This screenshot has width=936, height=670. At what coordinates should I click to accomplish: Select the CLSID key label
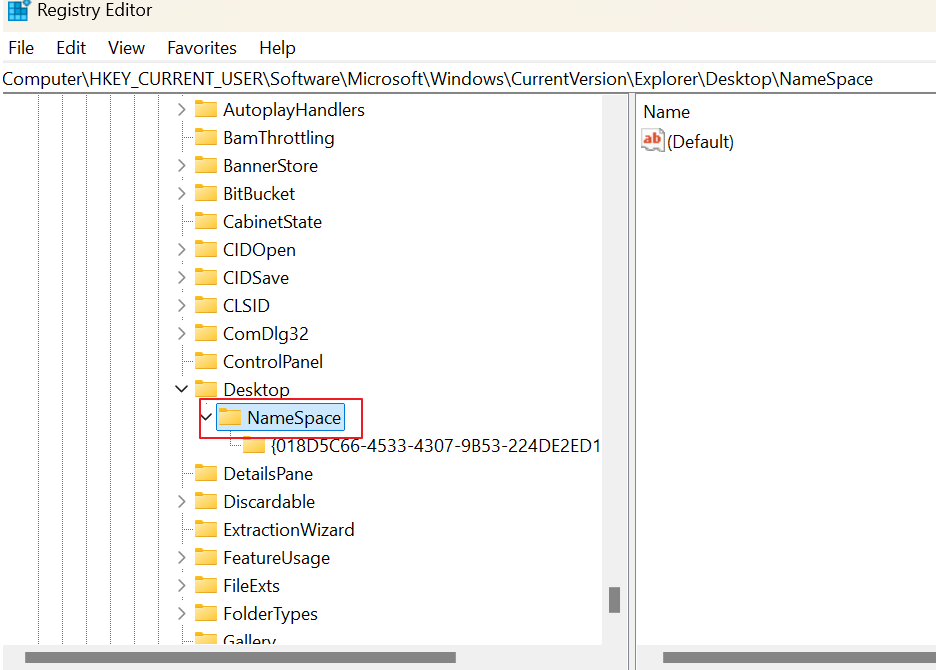[247, 306]
